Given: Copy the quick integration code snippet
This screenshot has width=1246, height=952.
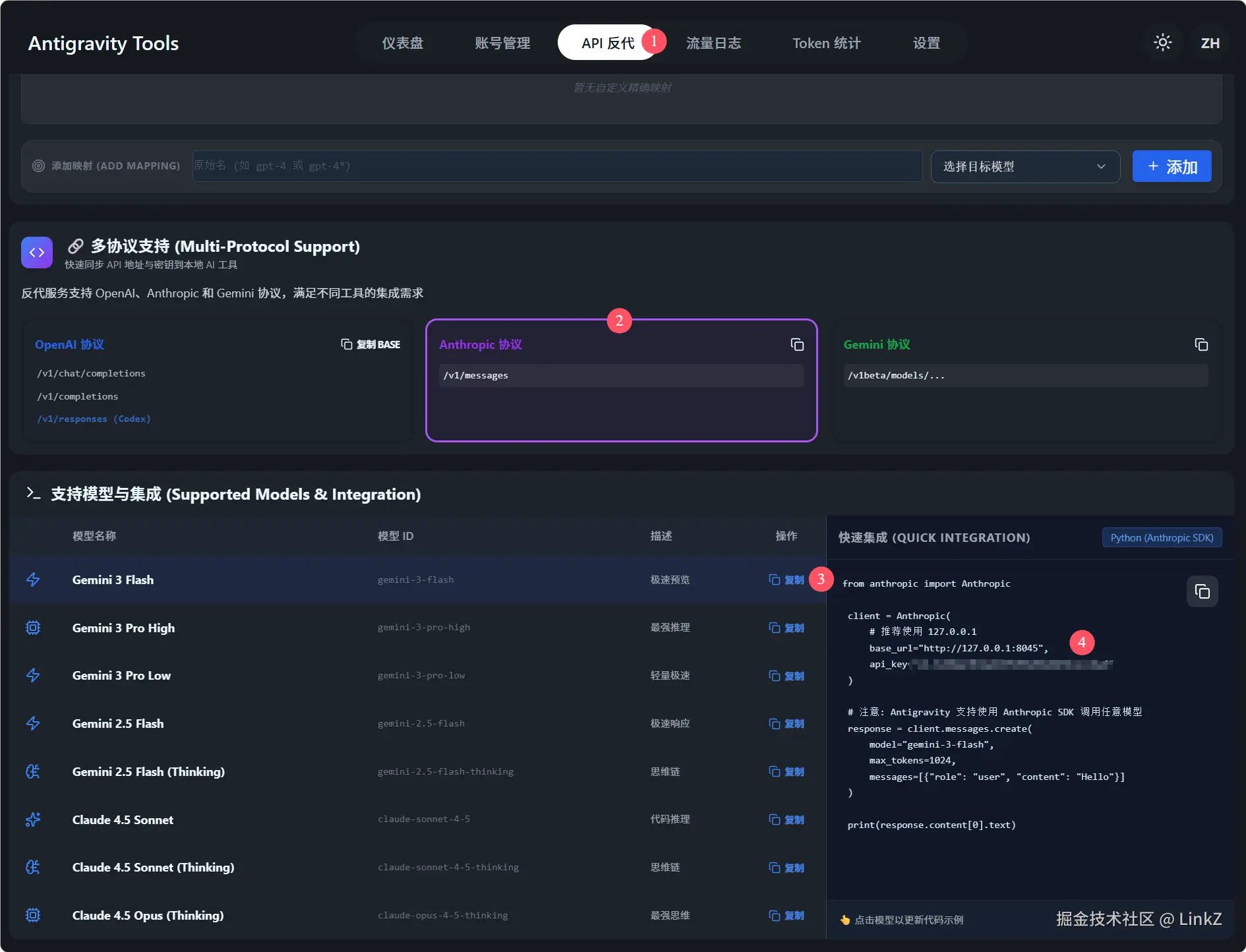Looking at the screenshot, I should [1202, 591].
